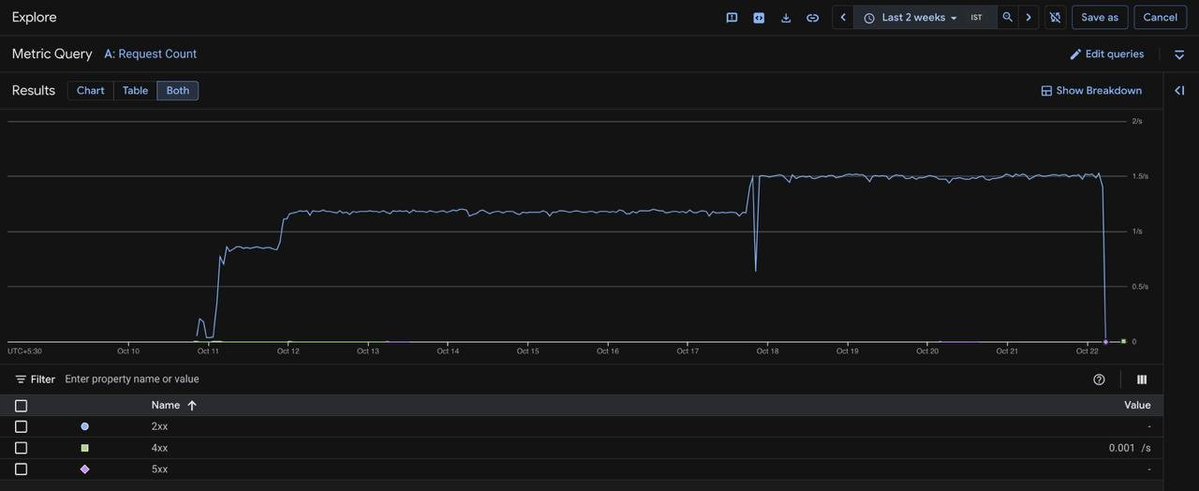Click the 2xx series name

coord(159,427)
